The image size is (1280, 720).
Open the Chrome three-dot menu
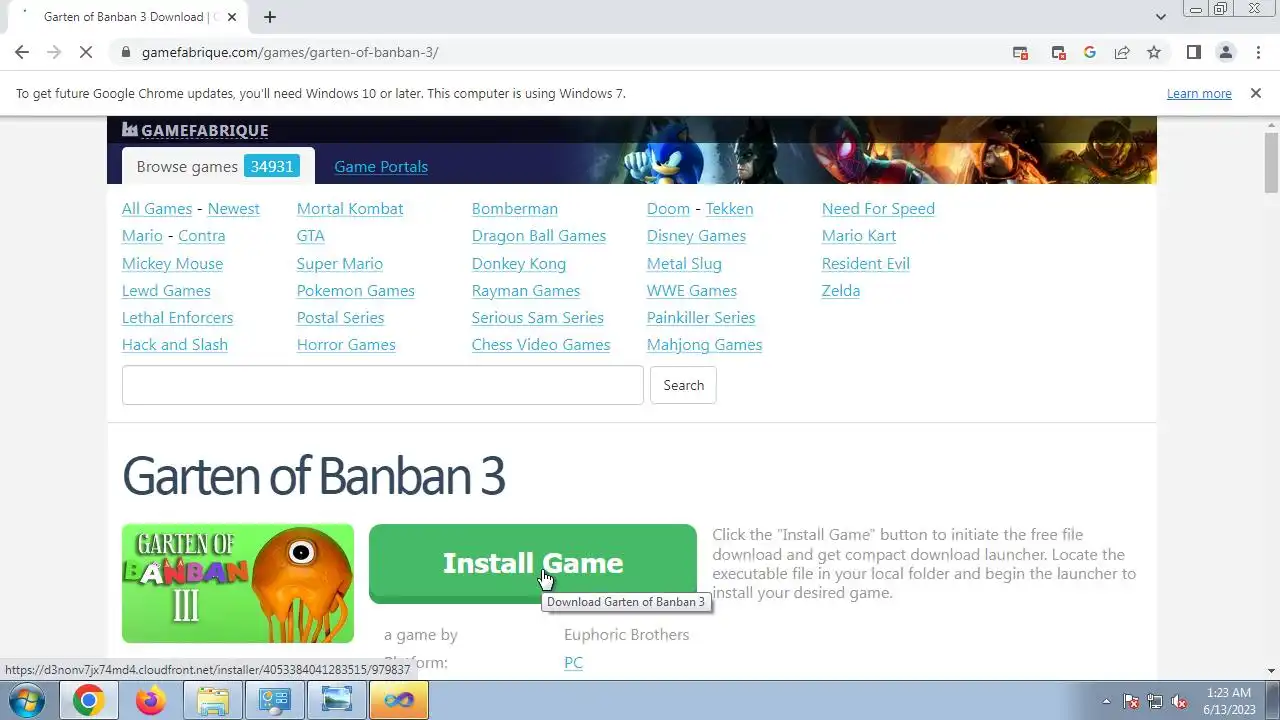[1258, 52]
